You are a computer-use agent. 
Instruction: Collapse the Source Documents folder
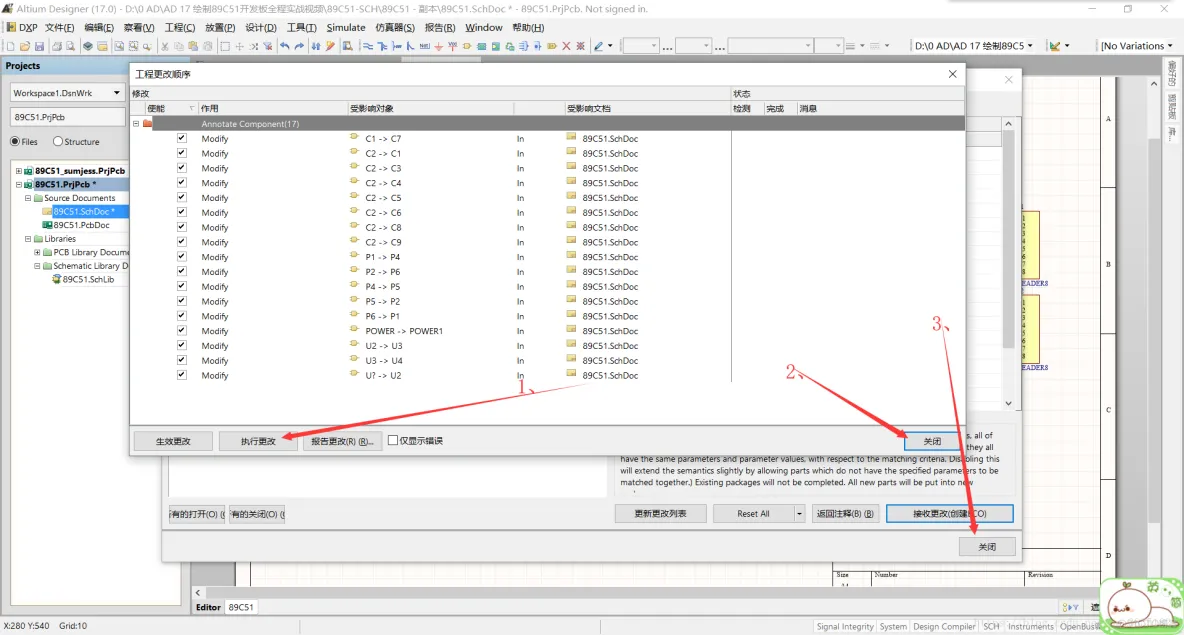(28, 198)
